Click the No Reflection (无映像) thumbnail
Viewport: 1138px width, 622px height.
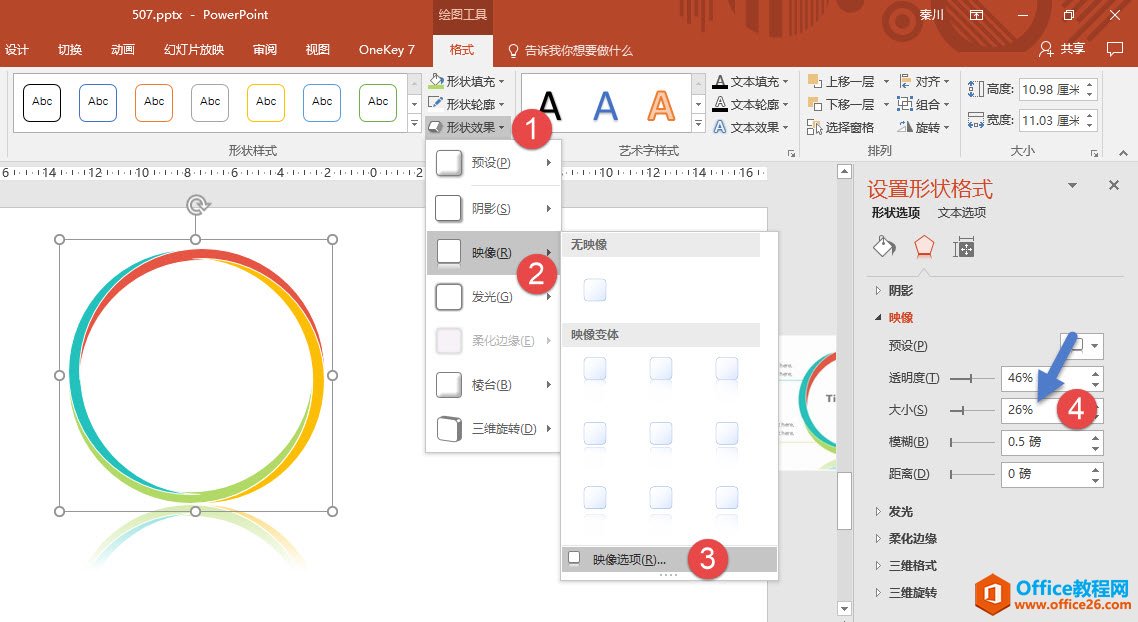[x=595, y=290]
